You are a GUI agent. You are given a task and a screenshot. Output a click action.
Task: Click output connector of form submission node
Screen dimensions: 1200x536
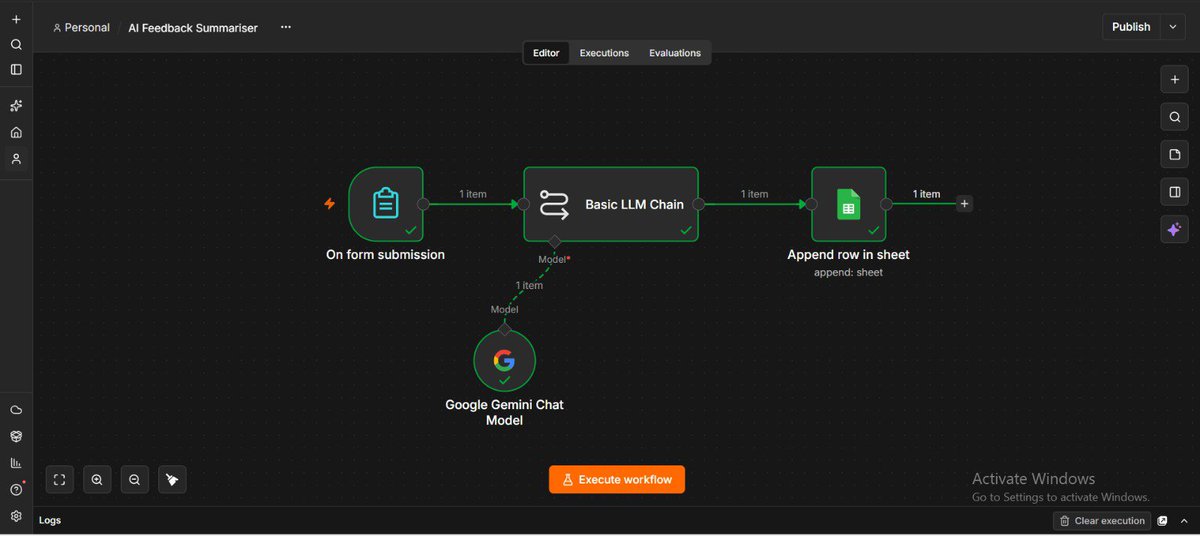pyautogui.click(x=423, y=204)
